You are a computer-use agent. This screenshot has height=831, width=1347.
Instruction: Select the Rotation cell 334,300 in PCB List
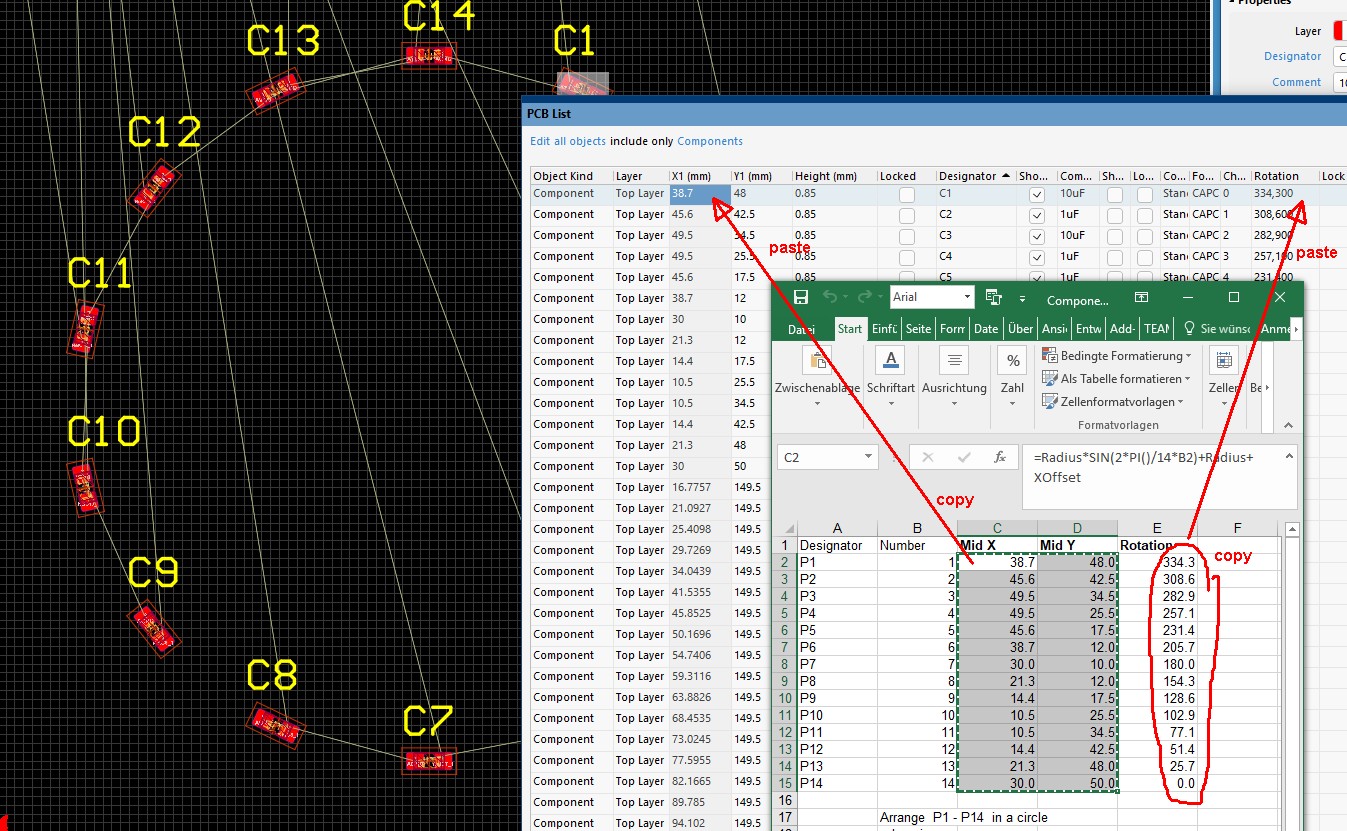tap(1284, 194)
